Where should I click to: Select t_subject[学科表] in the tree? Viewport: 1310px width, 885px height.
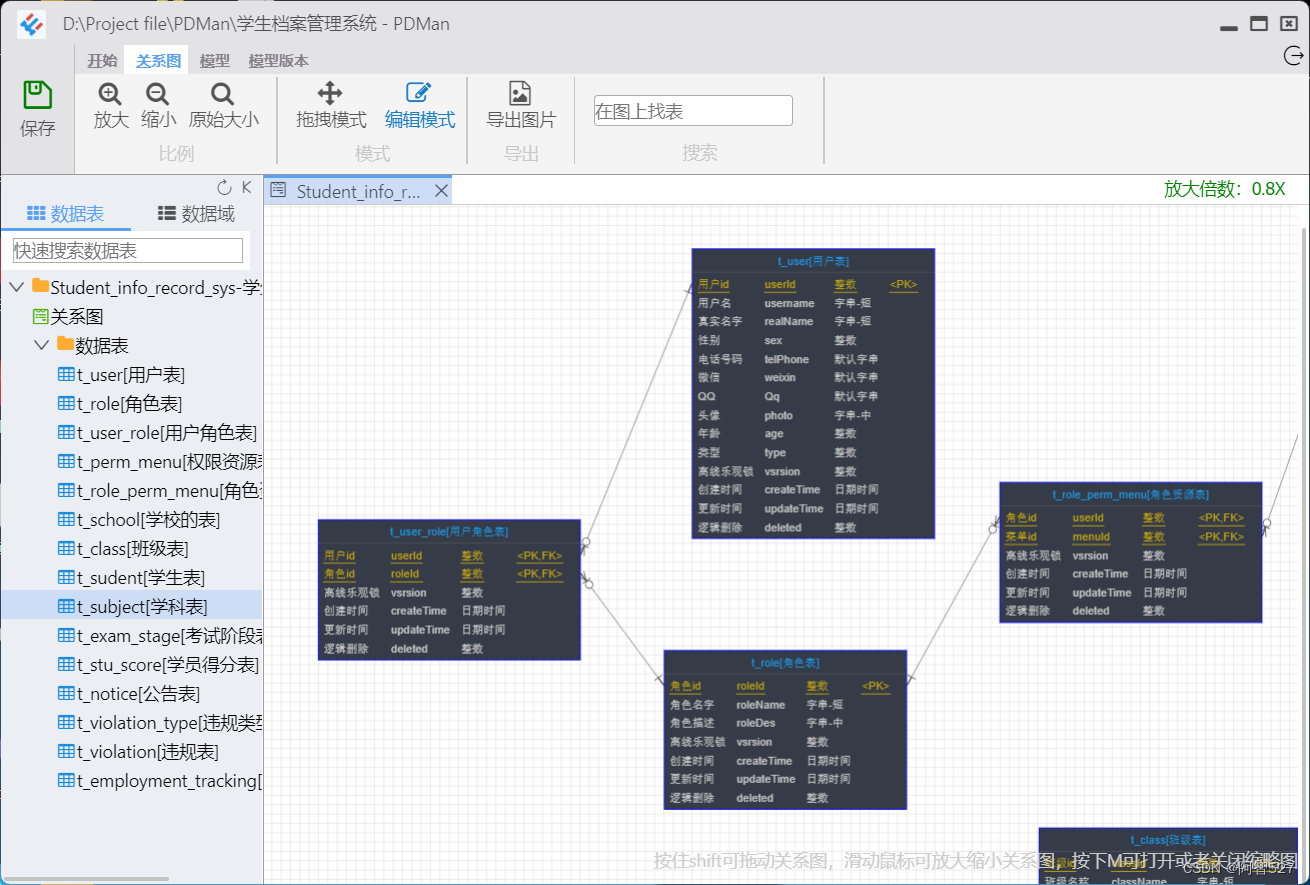click(x=133, y=607)
